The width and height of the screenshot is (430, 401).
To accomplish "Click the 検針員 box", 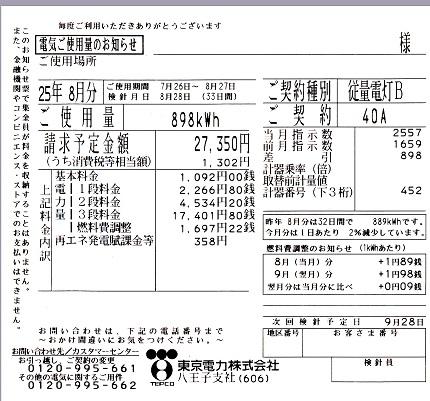I will click(x=379, y=369).
